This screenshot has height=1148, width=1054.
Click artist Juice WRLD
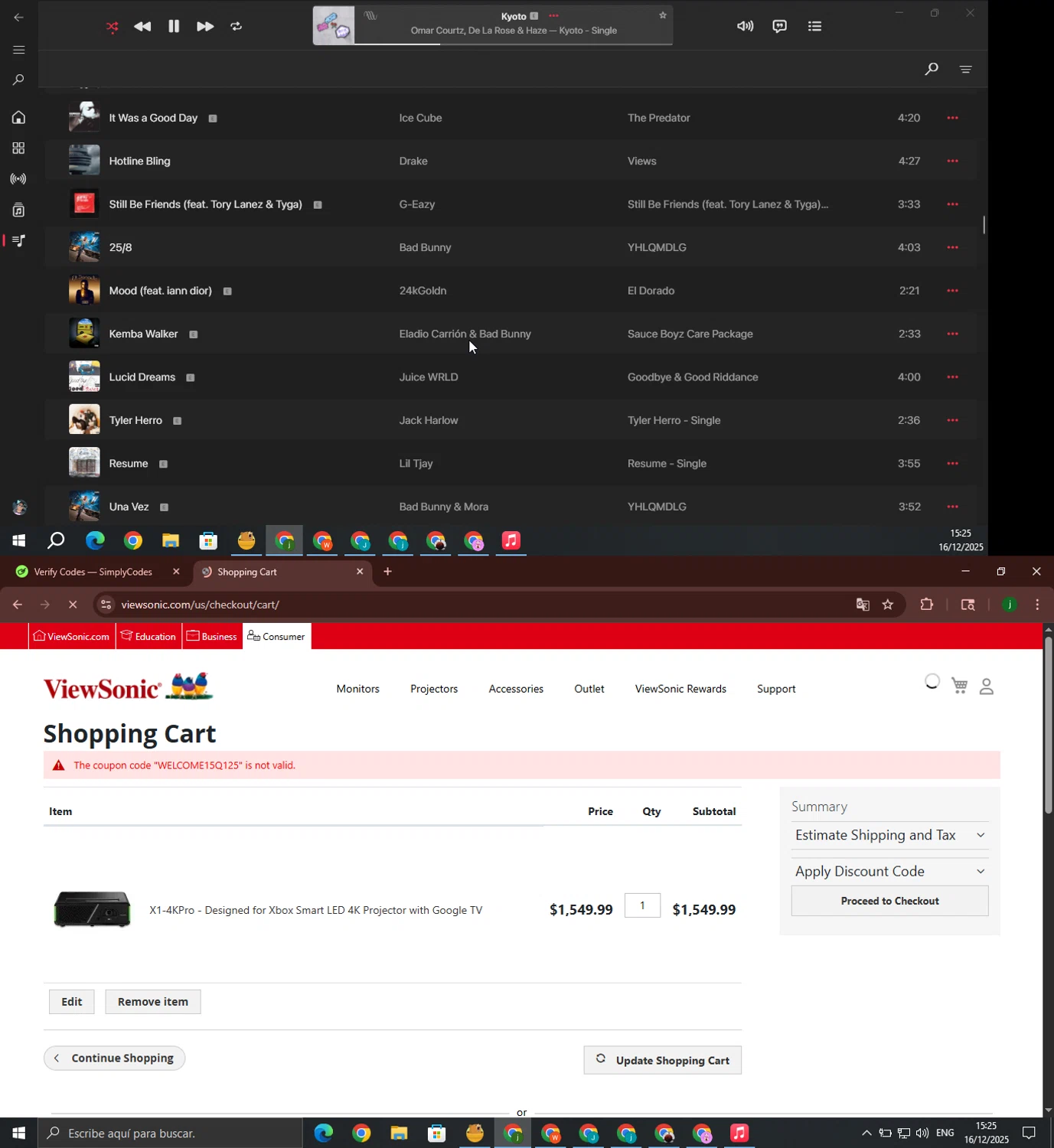click(x=429, y=377)
